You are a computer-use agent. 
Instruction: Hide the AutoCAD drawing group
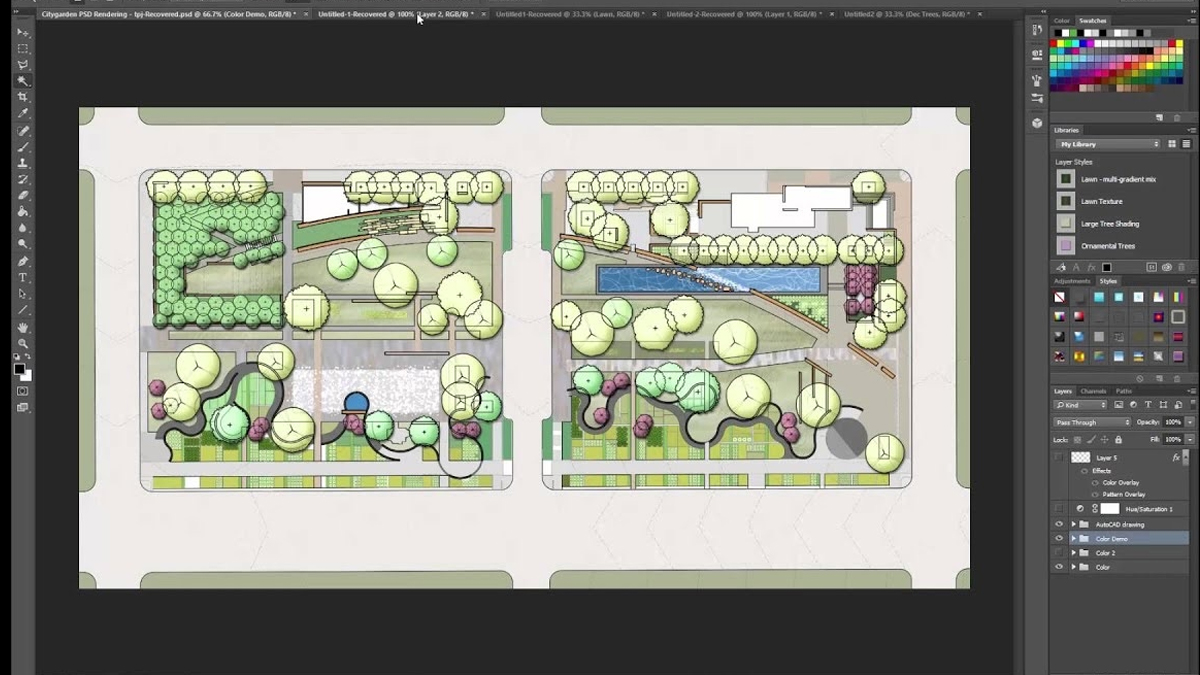pos(1059,523)
